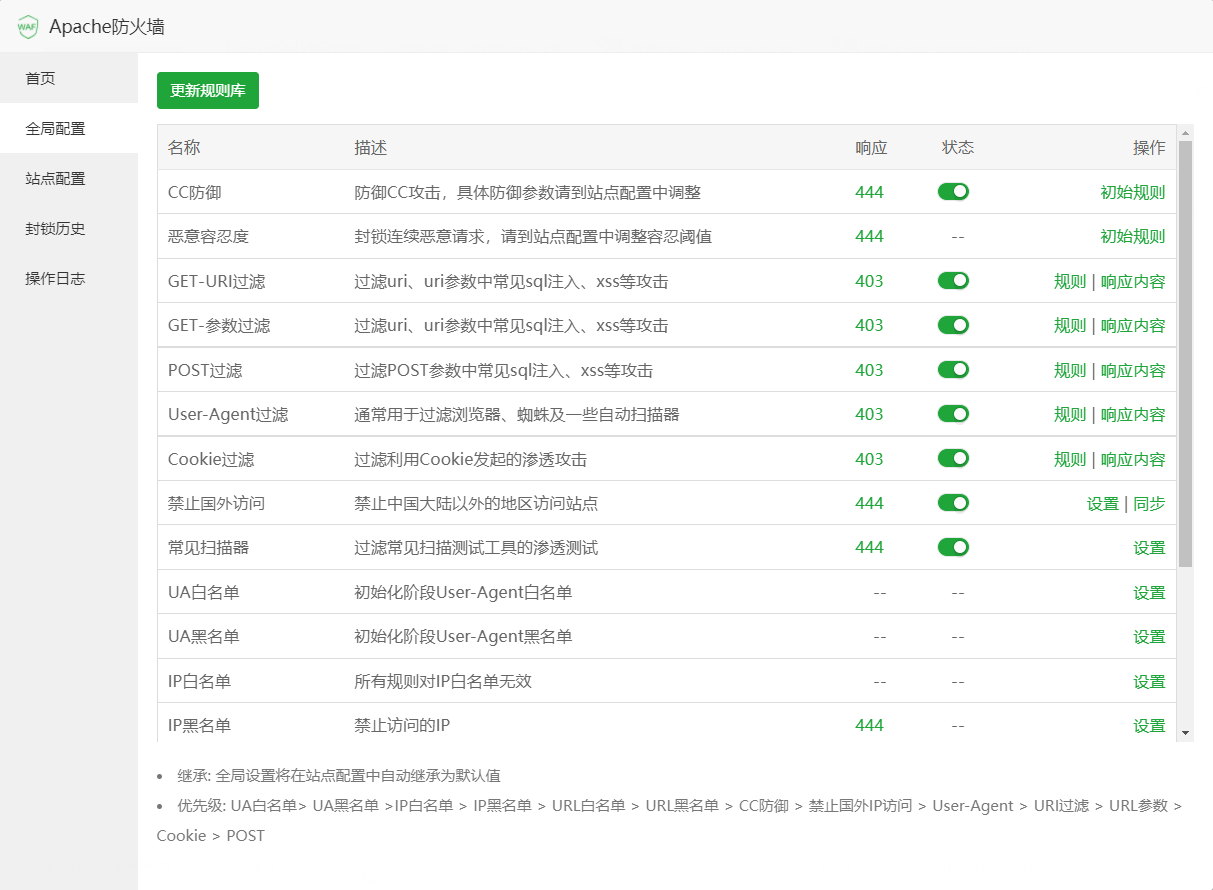Image resolution: width=1213 pixels, height=890 pixels.
Task: Open 响应内容 for Cookie过滤
Action: pyautogui.click(x=1133, y=459)
